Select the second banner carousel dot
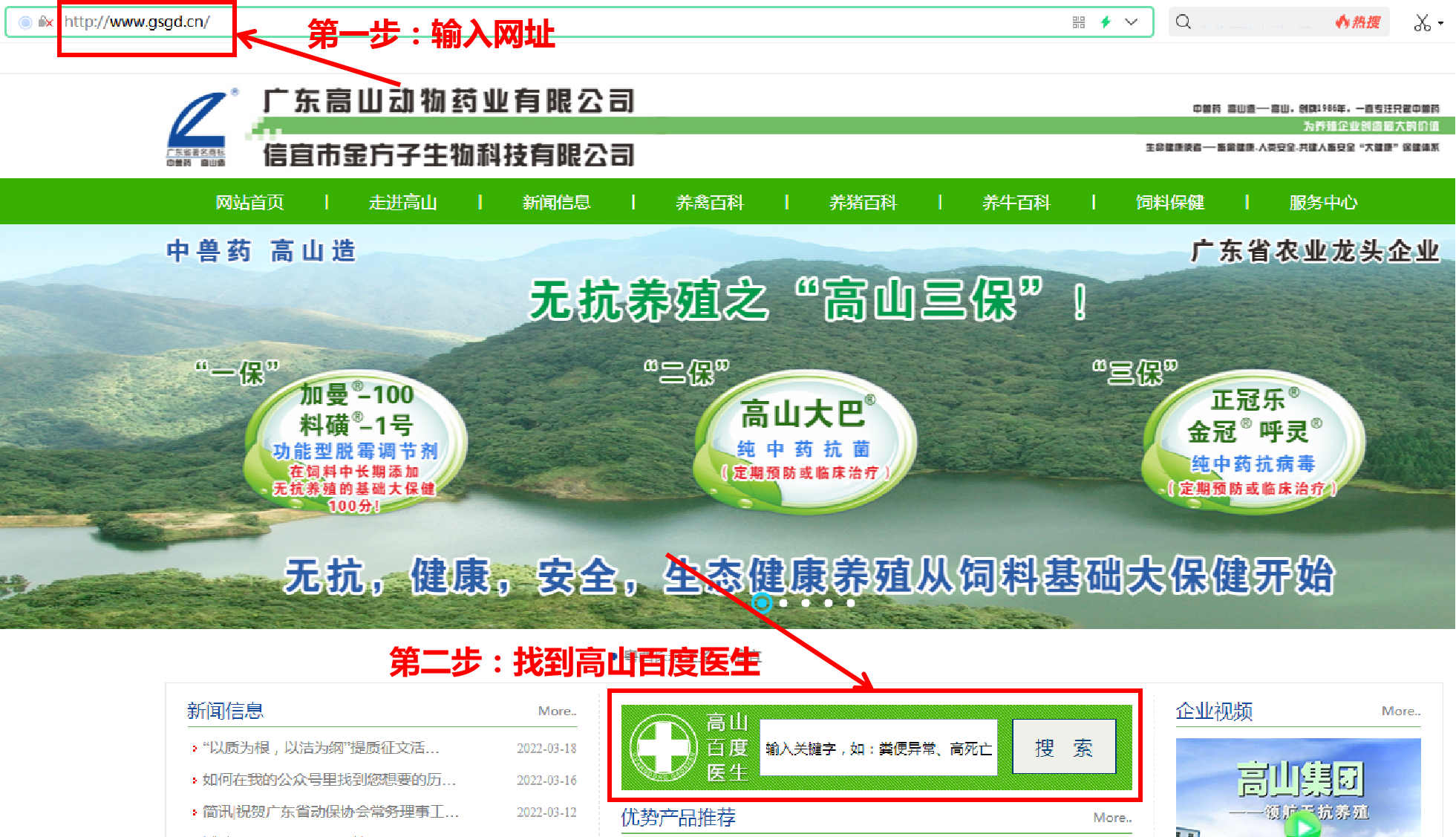 pos(784,603)
